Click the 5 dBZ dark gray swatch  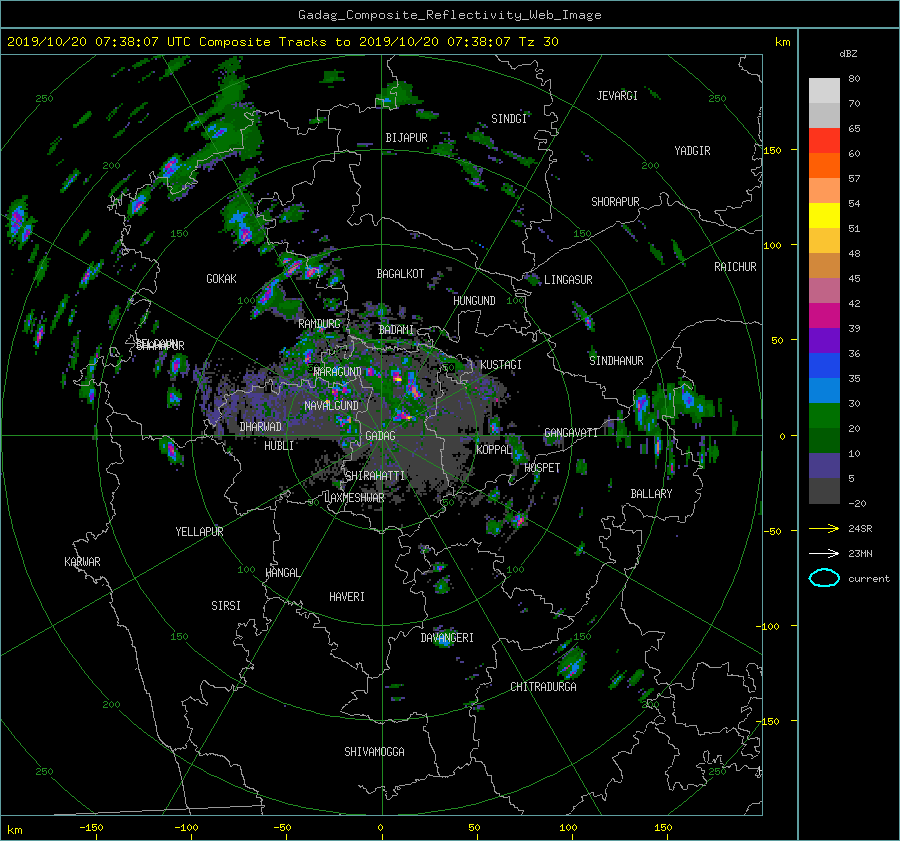click(824, 490)
